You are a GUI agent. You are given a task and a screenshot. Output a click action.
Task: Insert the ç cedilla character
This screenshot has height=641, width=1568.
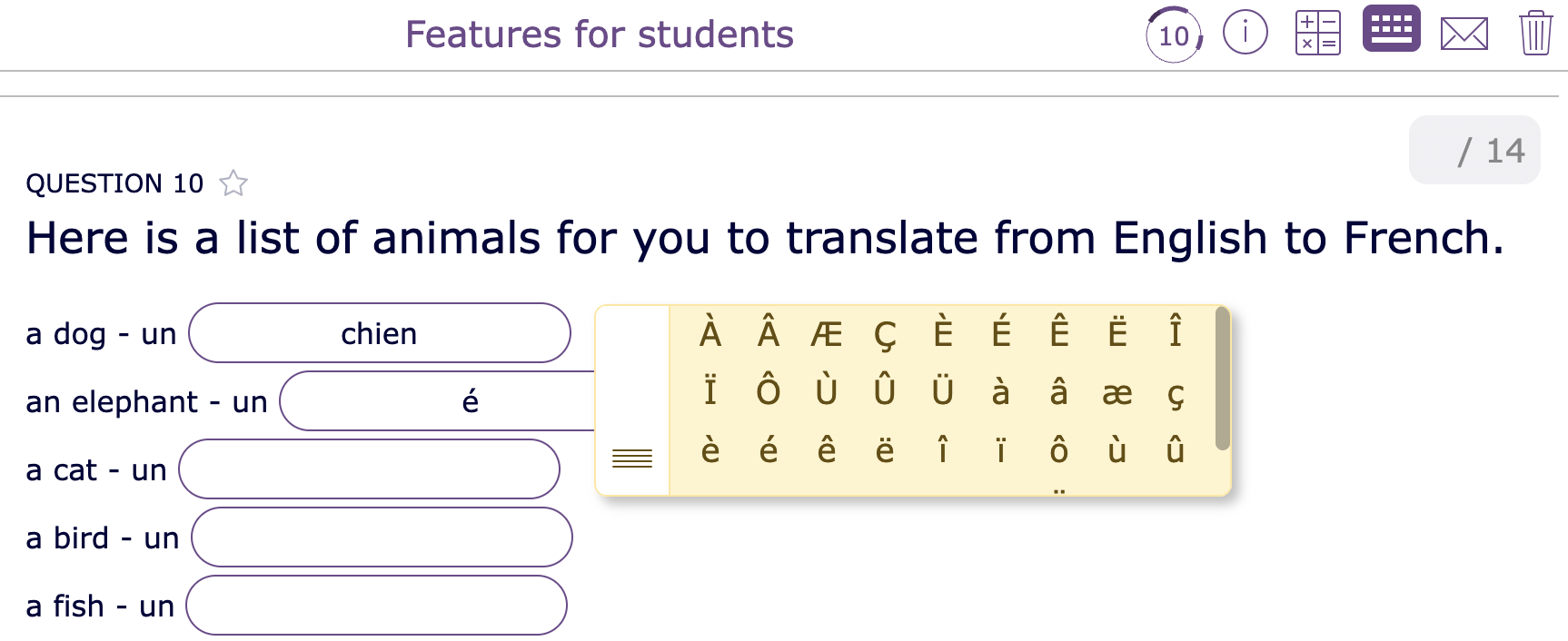pos(1176,396)
